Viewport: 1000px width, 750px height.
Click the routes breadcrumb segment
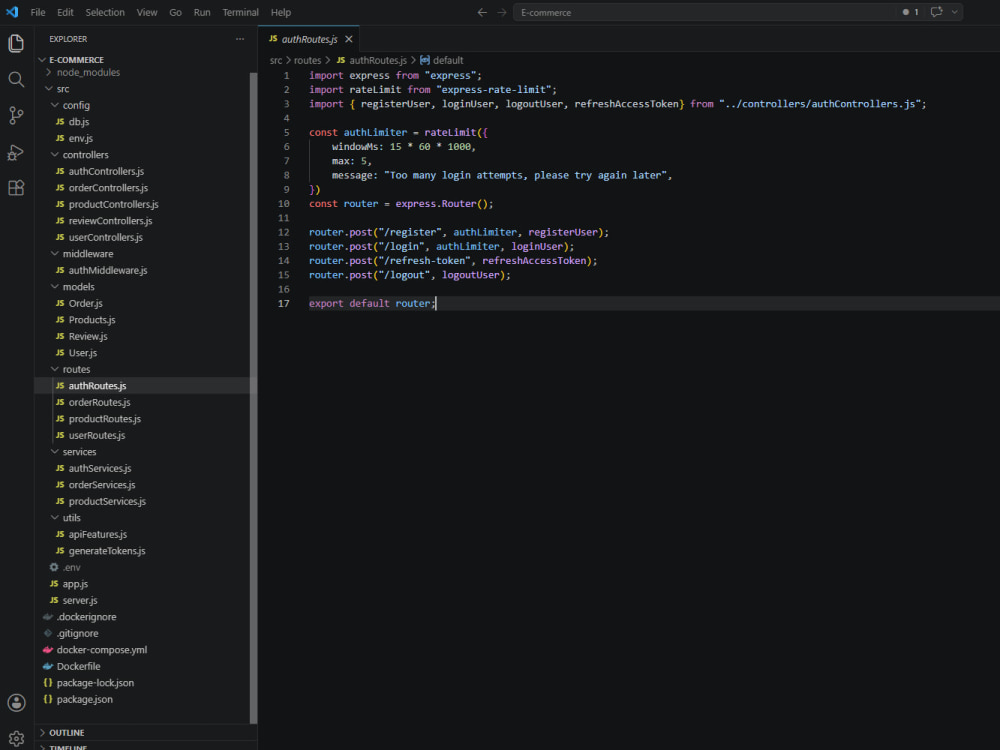307,61
